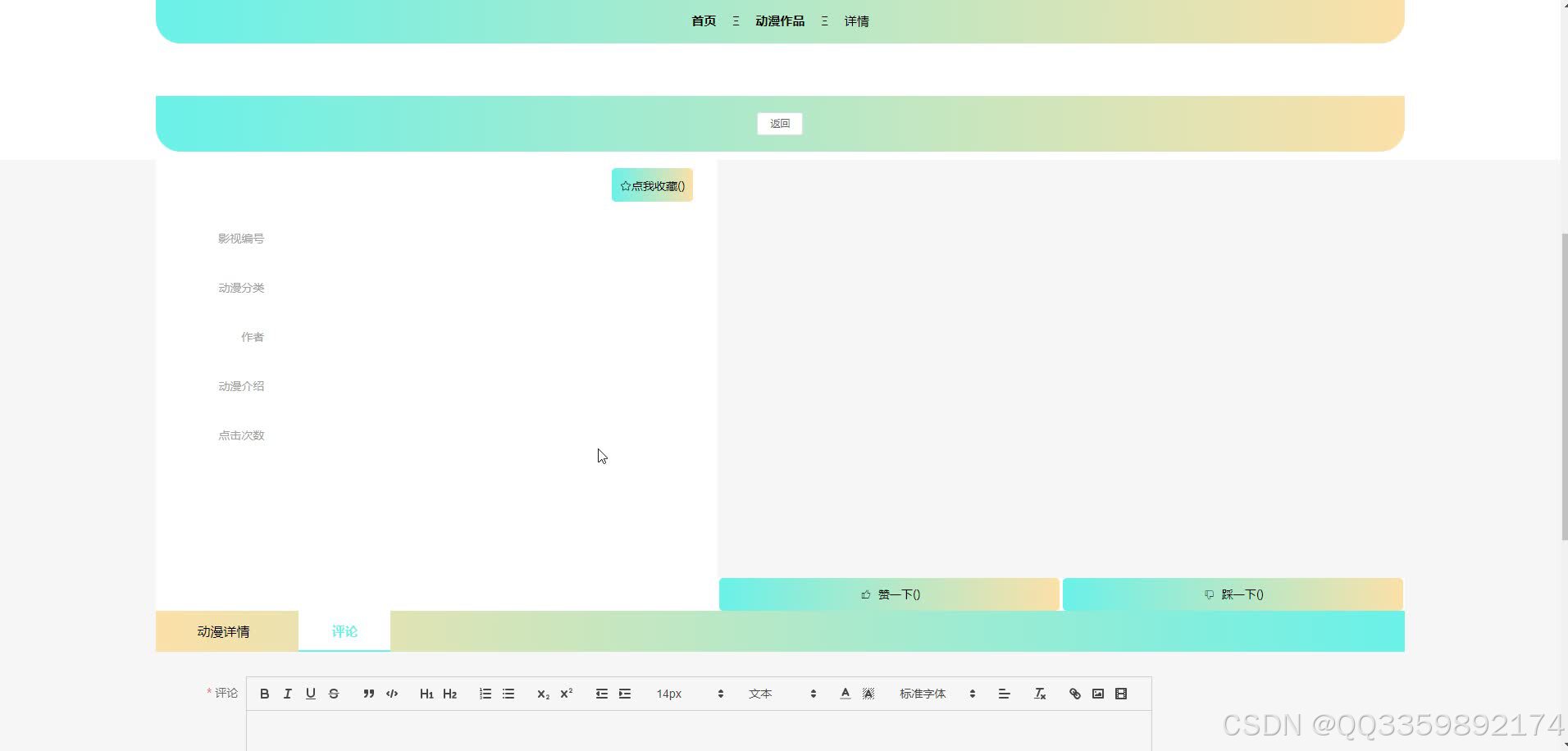The width and height of the screenshot is (1568, 751).
Task: Go to 动漫作品 in the breadcrumb
Action: 780,21
